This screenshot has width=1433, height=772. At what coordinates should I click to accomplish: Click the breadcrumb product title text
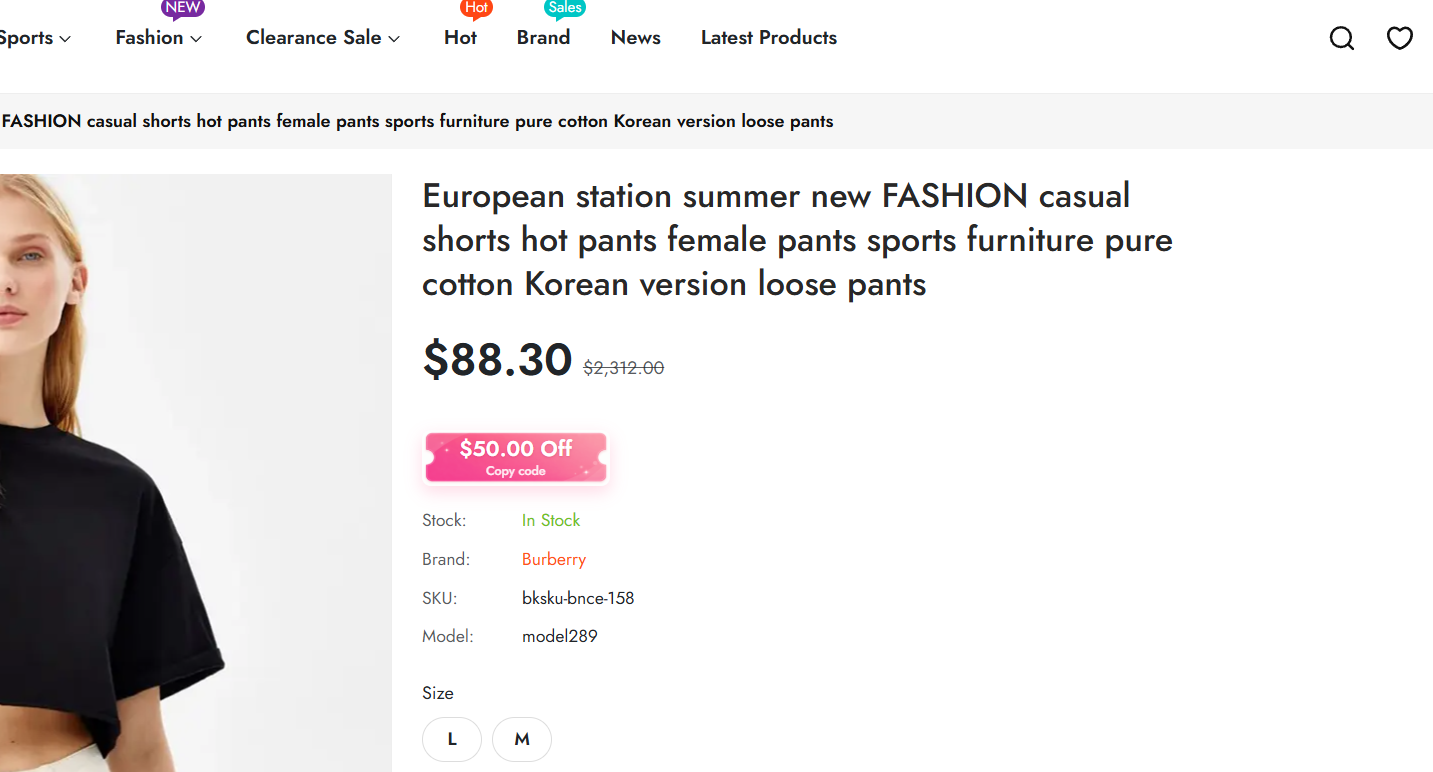pos(417,121)
